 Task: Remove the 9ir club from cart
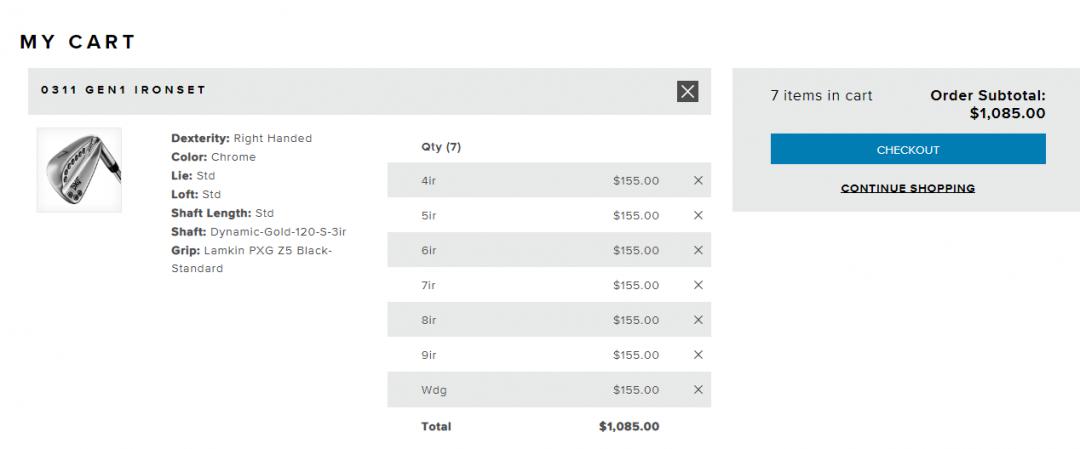[x=698, y=355]
